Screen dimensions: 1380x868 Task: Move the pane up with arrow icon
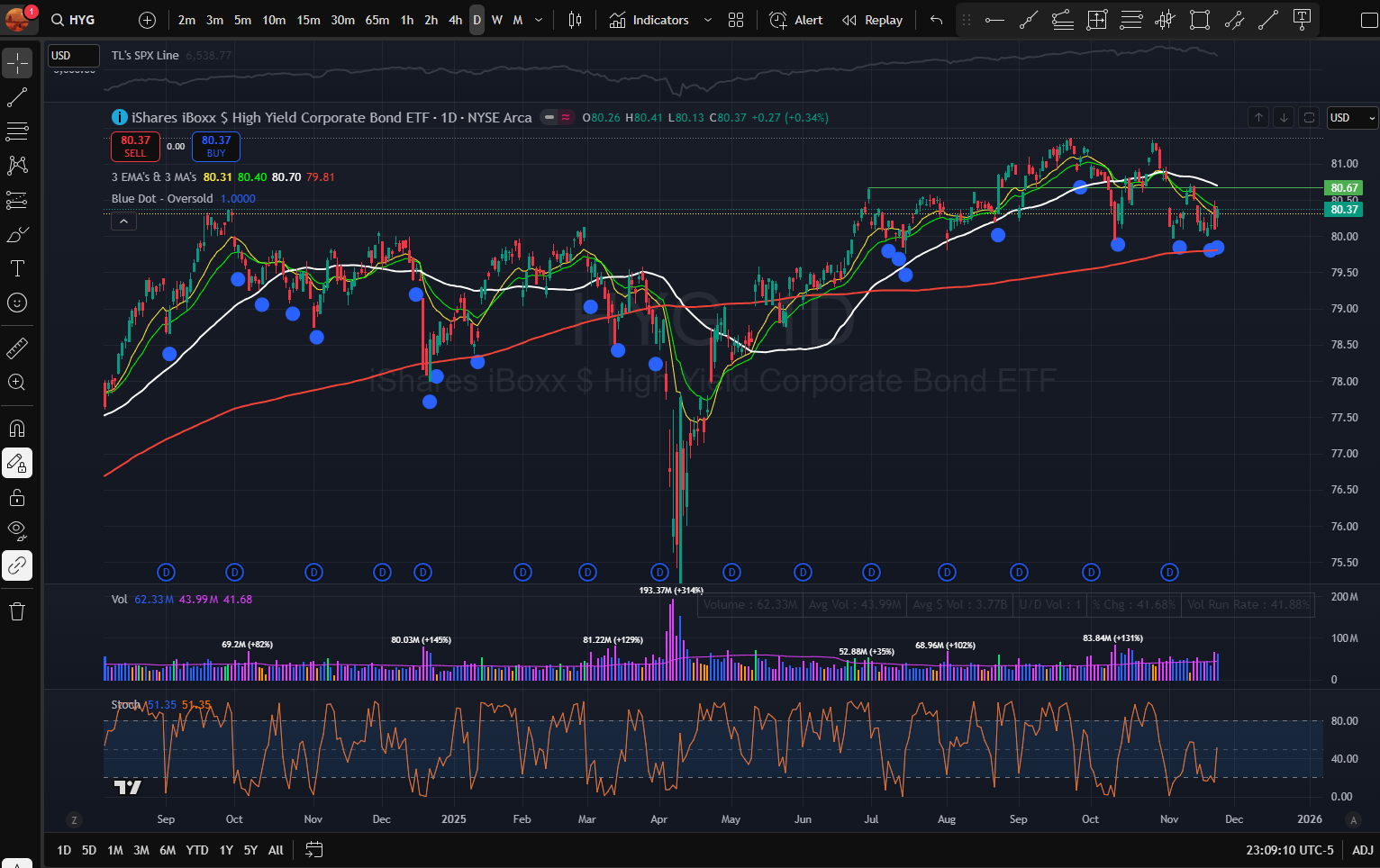coord(1259,117)
